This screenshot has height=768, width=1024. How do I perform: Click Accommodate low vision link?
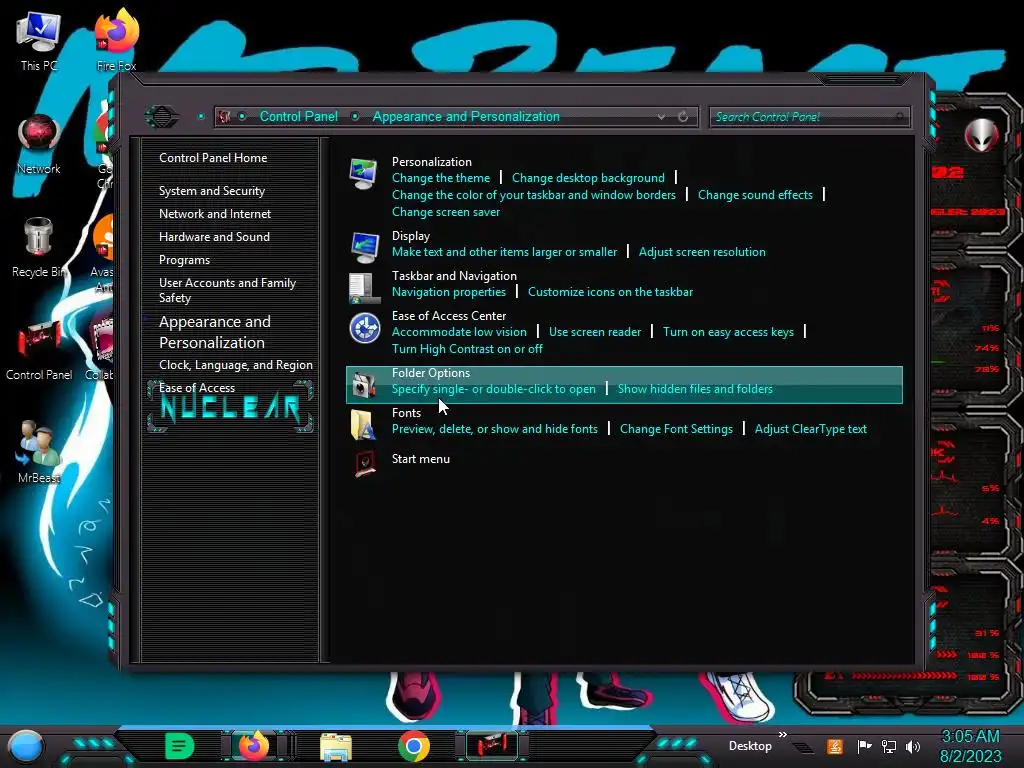[x=459, y=332]
